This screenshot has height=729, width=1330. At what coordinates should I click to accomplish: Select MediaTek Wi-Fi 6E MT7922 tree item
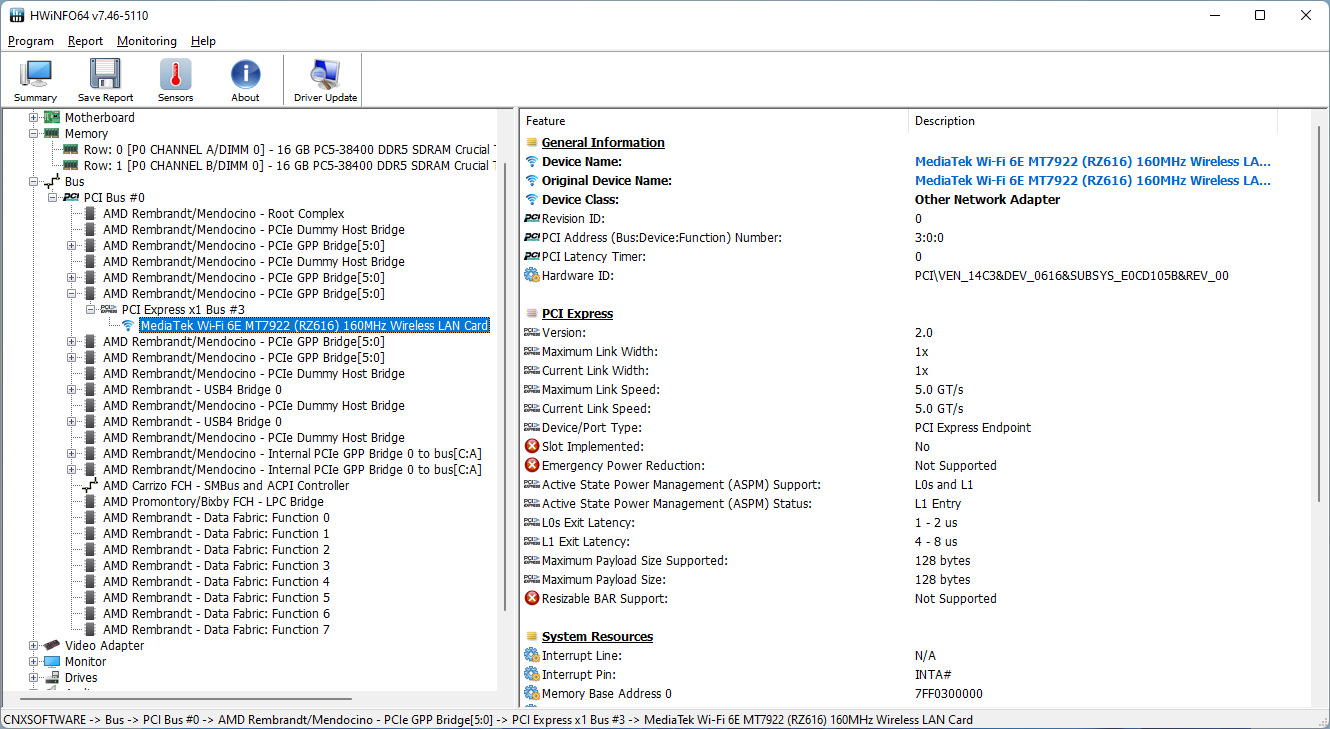point(314,326)
